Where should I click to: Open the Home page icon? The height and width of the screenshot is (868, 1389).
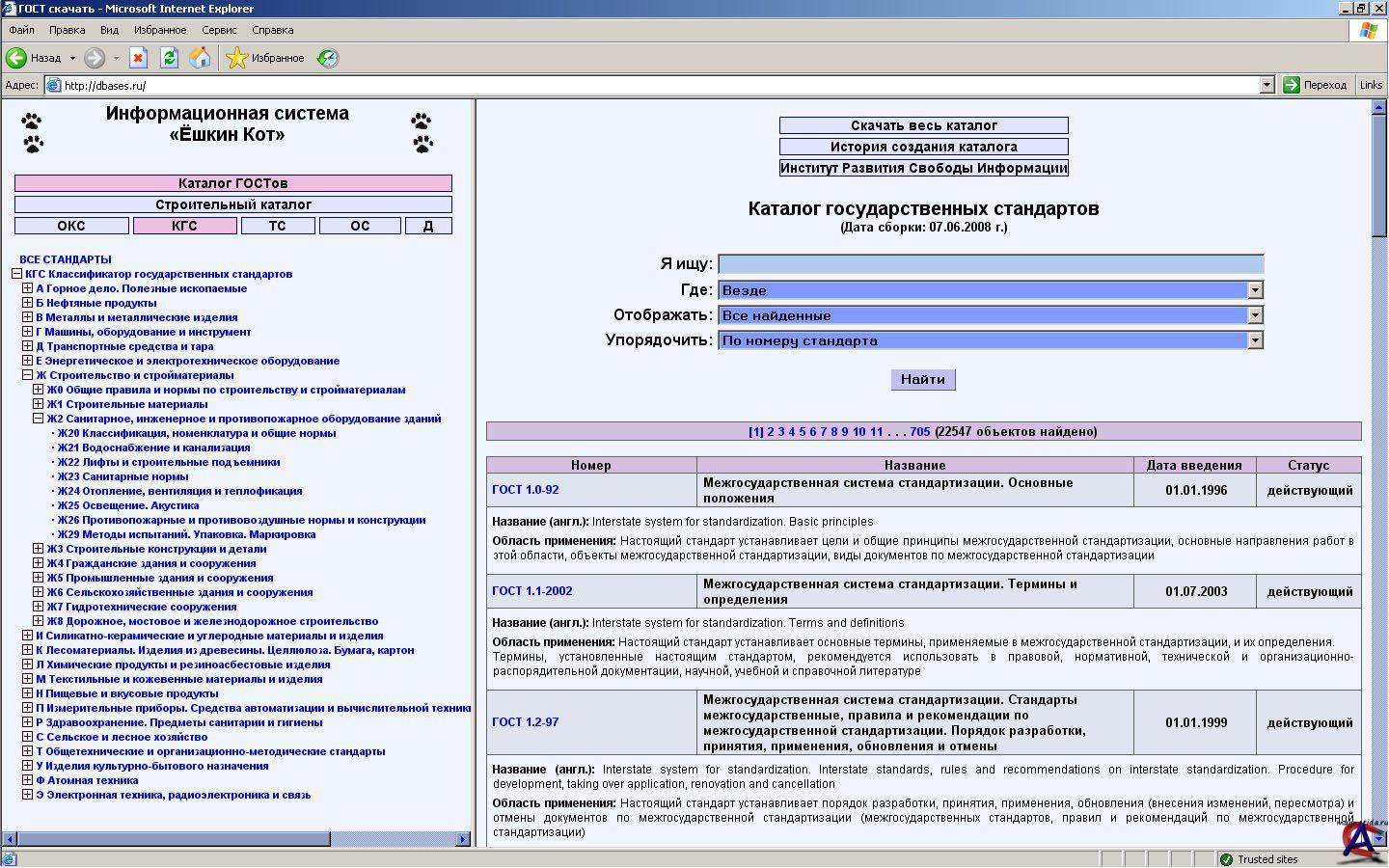[200, 58]
